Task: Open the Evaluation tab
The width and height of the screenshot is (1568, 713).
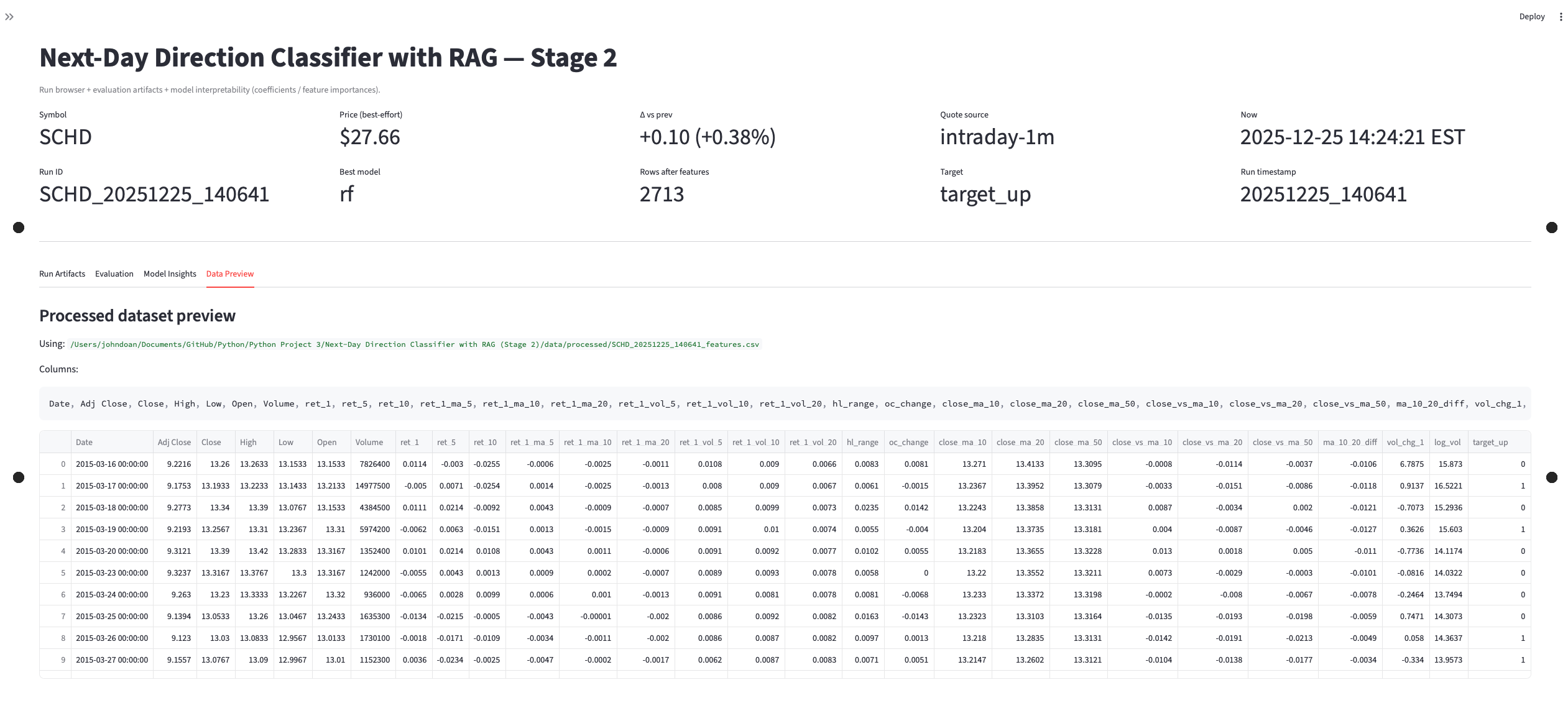Action: 114,274
